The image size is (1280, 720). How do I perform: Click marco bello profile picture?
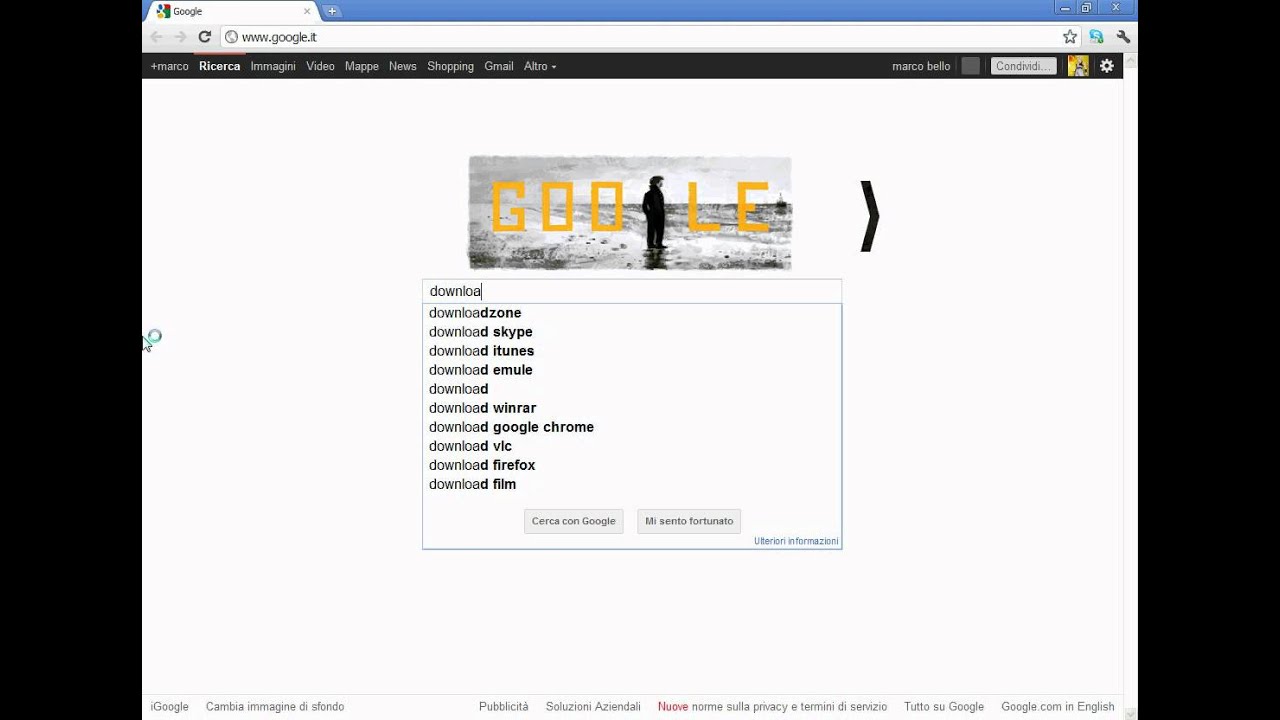[1078, 66]
